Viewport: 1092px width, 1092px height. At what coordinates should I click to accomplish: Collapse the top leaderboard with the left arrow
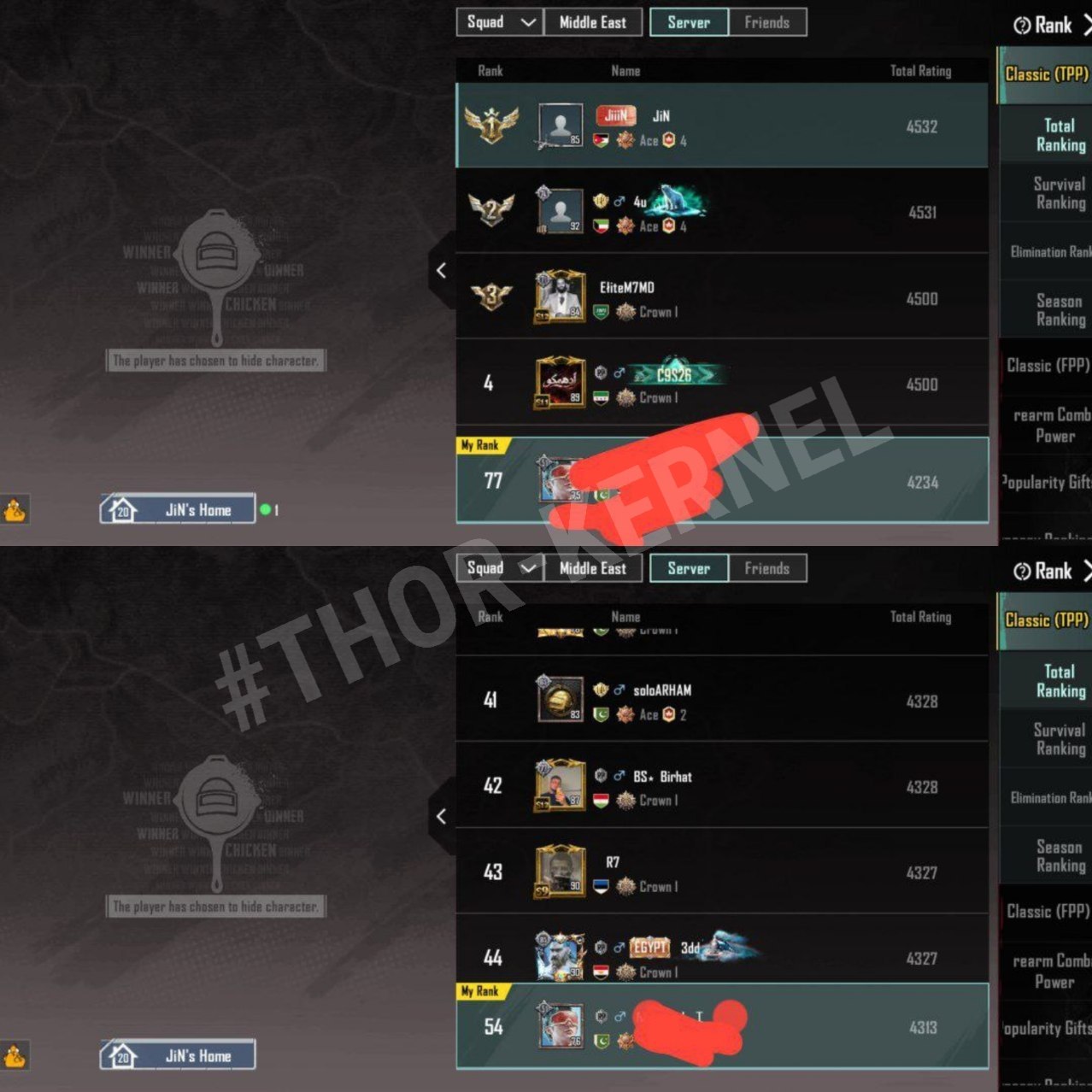coord(441,271)
